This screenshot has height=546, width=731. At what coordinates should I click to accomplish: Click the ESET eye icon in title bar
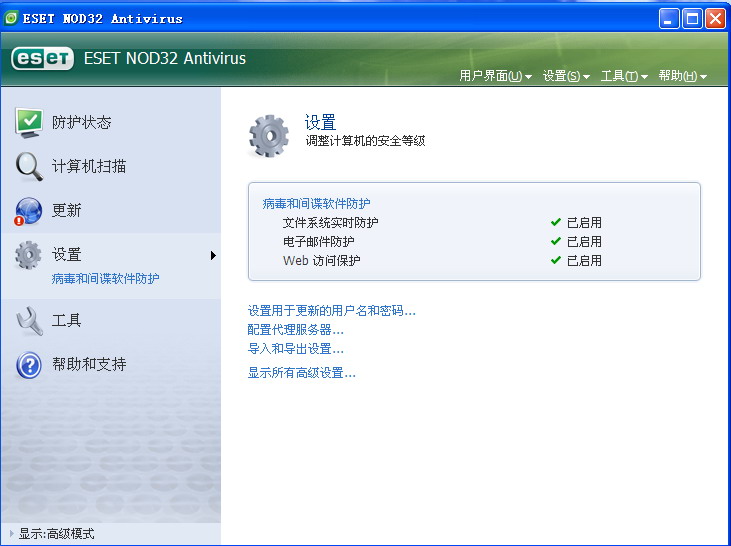tap(11, 18)
